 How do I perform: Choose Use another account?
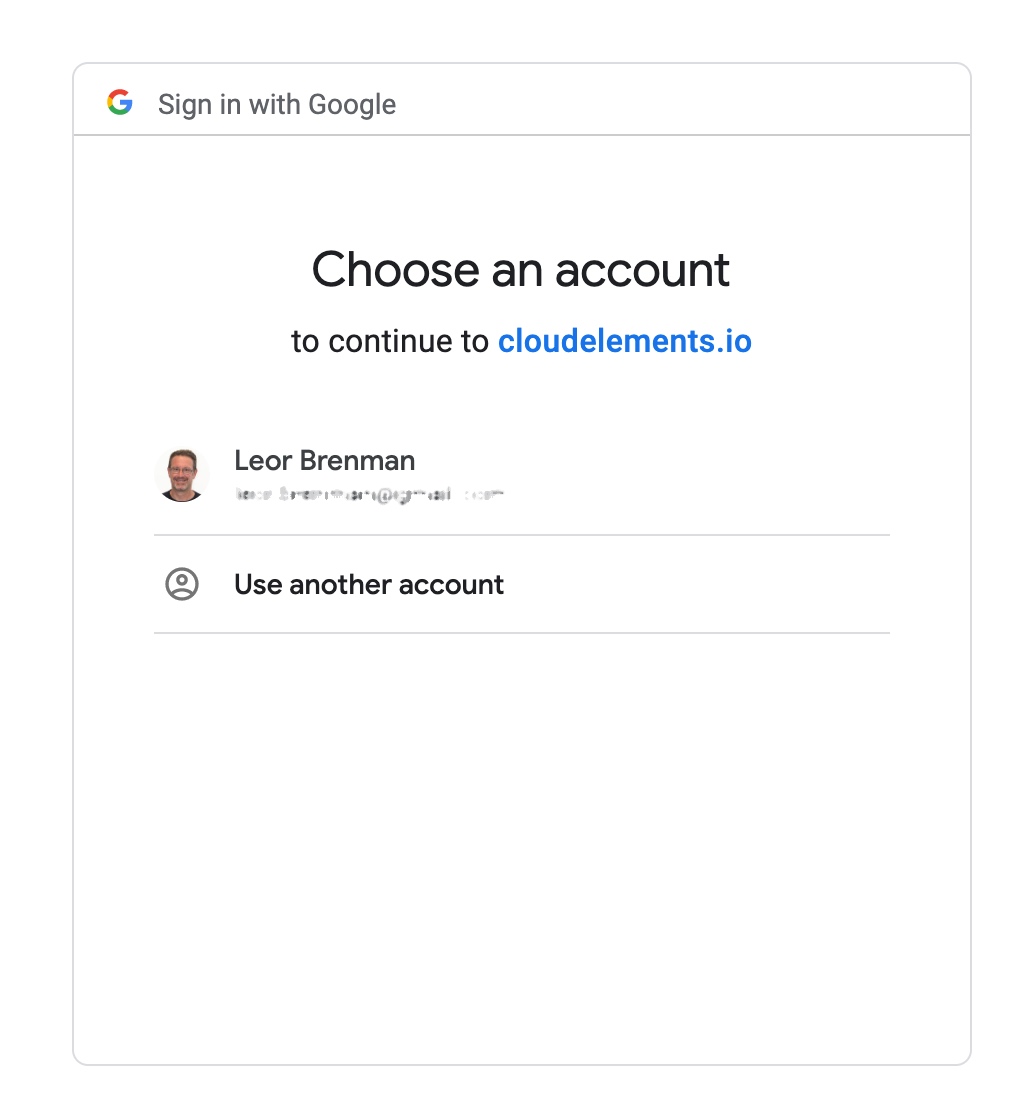click(522, 584)
